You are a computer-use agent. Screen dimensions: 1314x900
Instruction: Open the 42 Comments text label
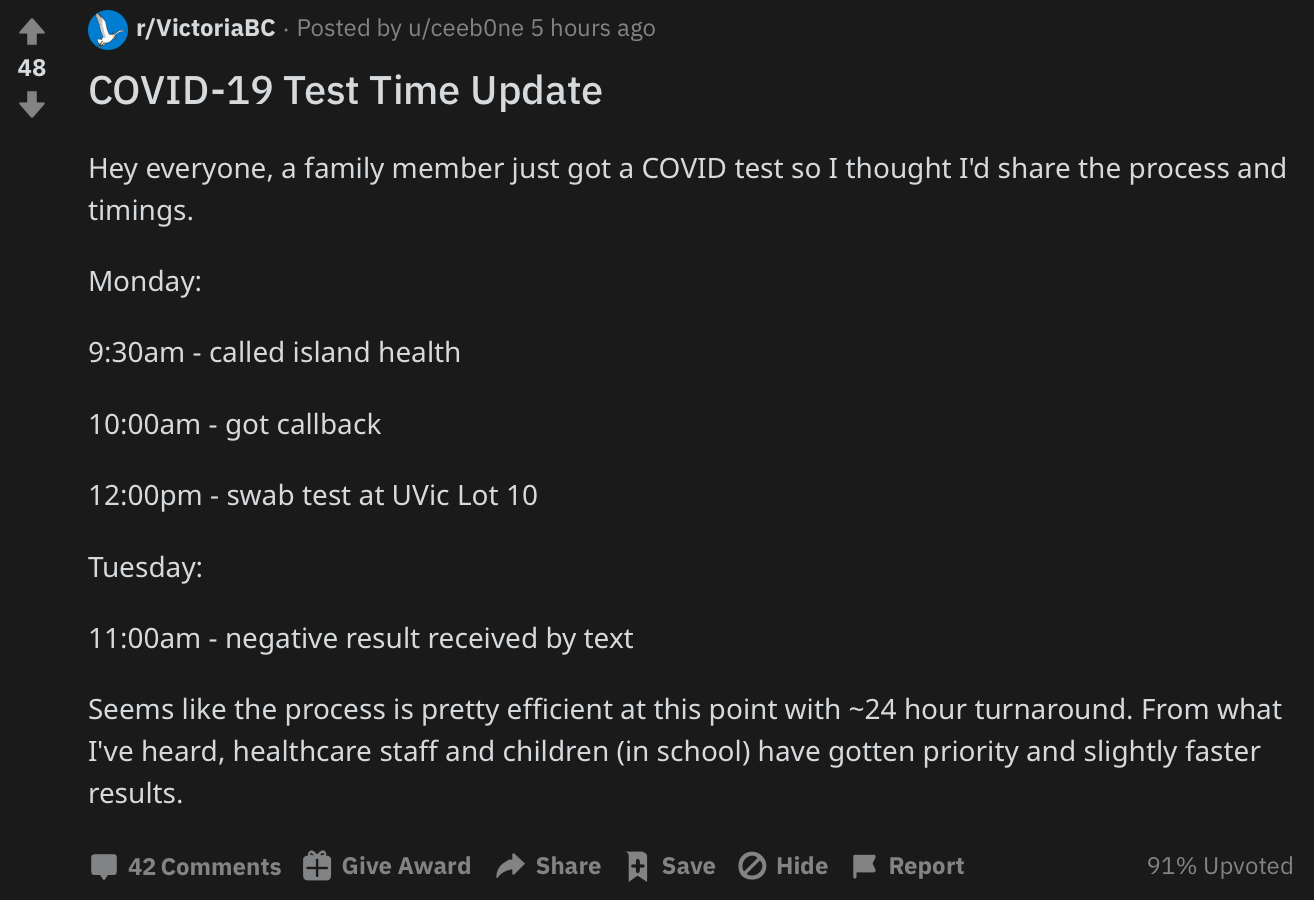(x=204, y=866)
